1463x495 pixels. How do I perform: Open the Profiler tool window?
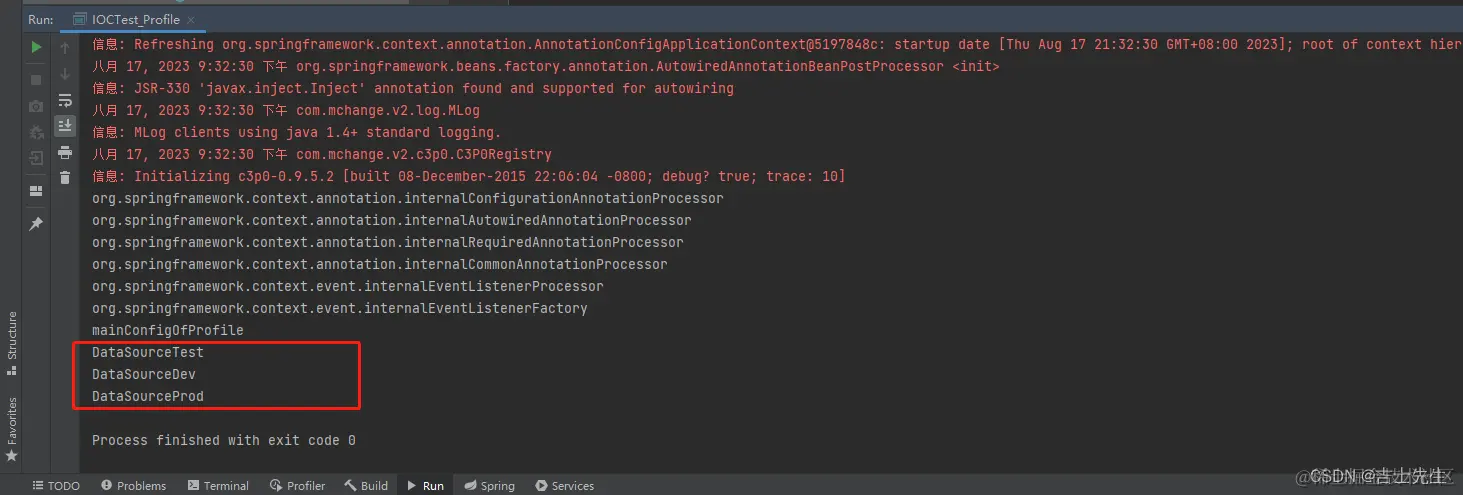[x=296, y=486]
